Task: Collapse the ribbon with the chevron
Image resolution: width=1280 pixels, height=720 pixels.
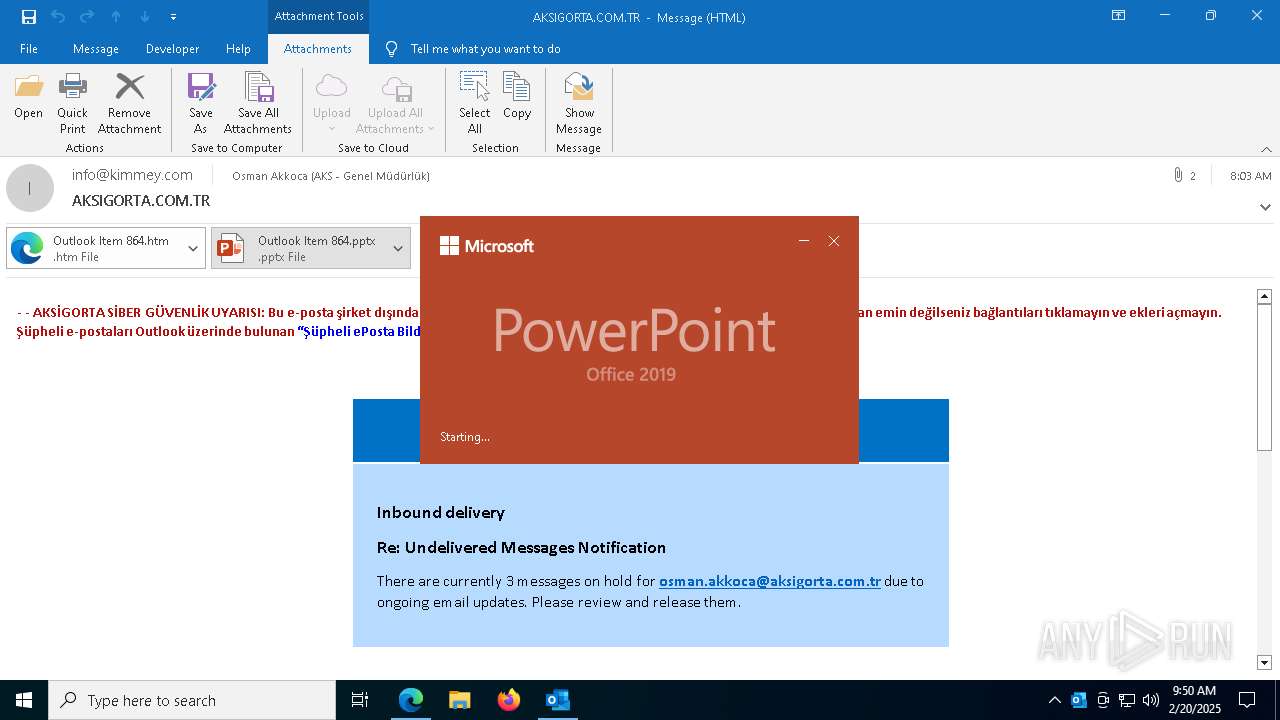Action: (1266, 149)
